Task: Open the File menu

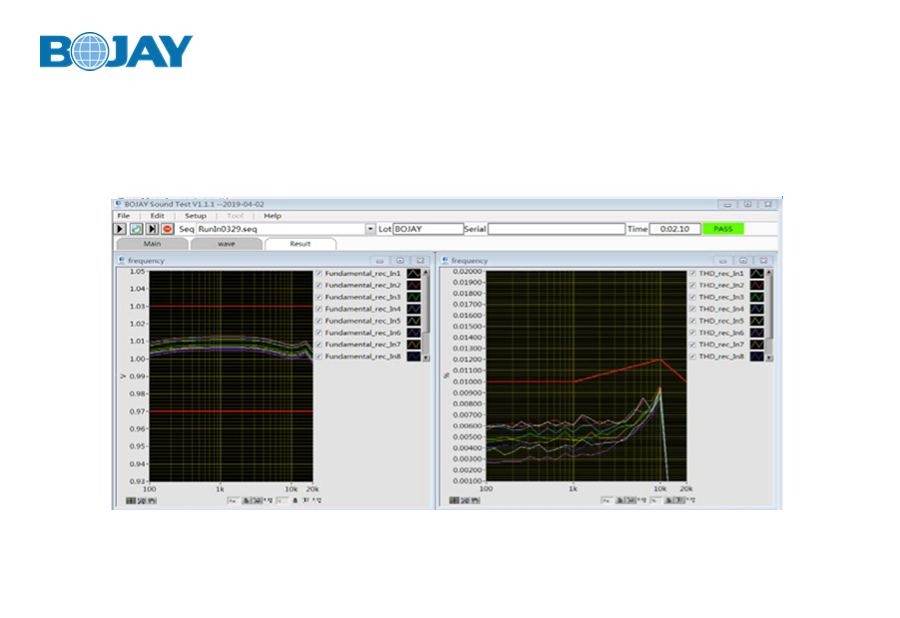Action: (x=123, y=216)
